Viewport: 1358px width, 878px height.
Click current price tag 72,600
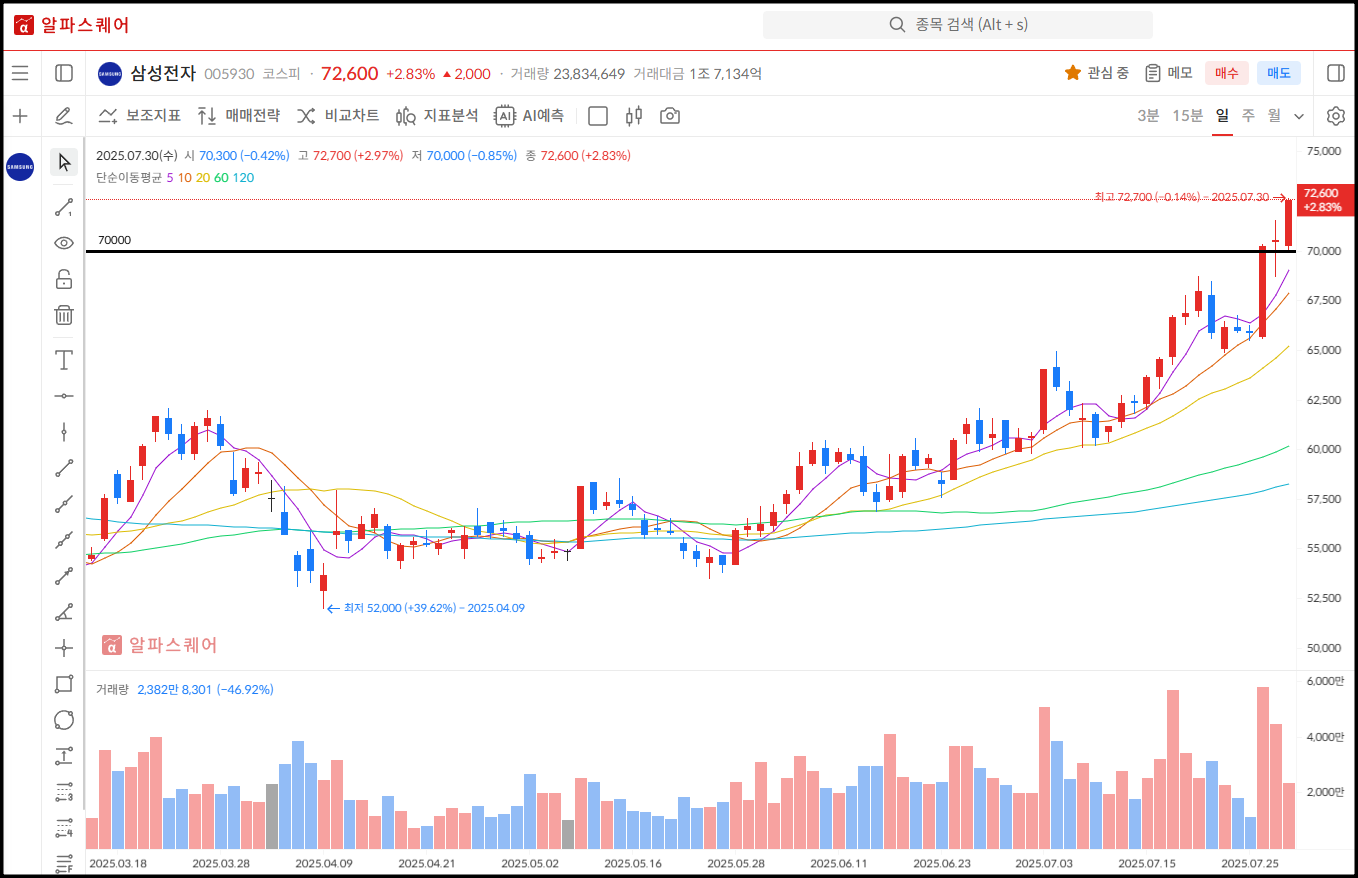click(1323, 199)
